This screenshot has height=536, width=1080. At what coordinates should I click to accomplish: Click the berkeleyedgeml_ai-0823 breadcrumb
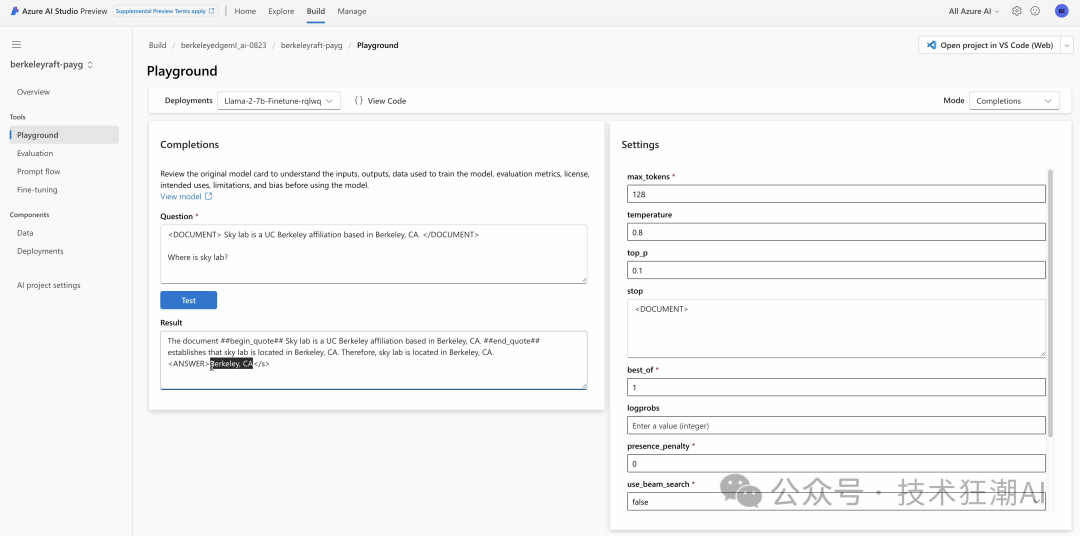(x=223, y=45)
